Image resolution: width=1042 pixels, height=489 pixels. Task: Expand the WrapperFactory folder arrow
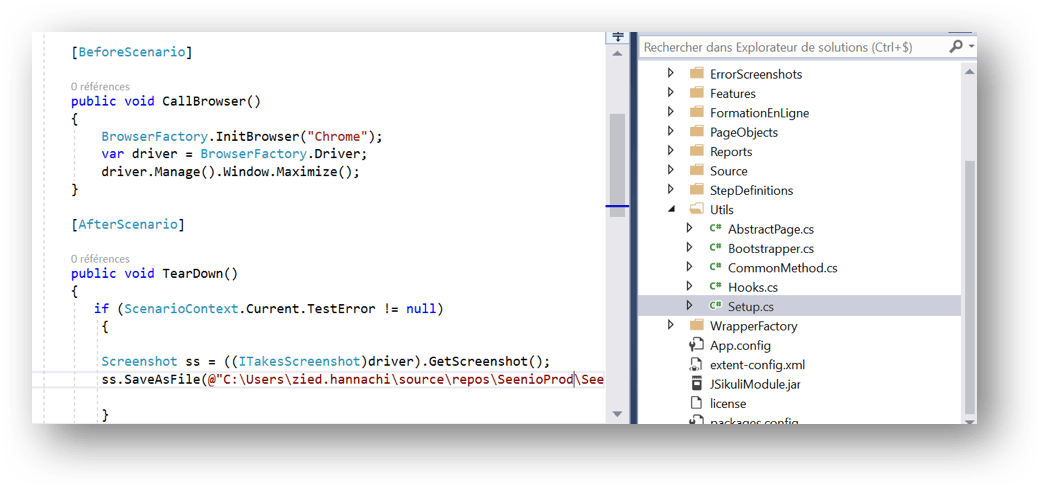(671, 326)
